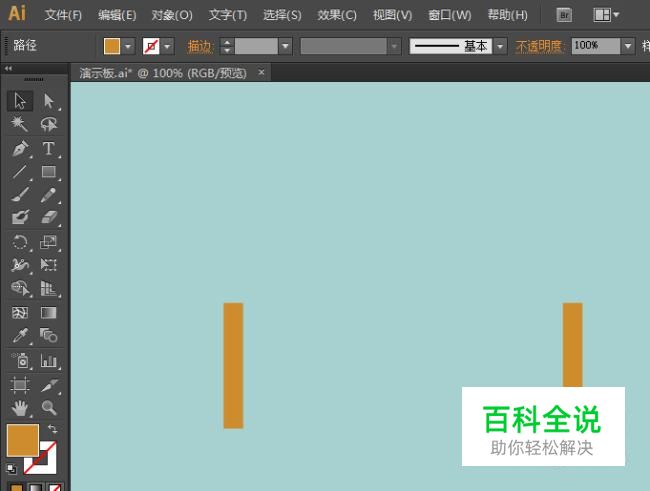Select the Shape Builder tool

point(20,288)
